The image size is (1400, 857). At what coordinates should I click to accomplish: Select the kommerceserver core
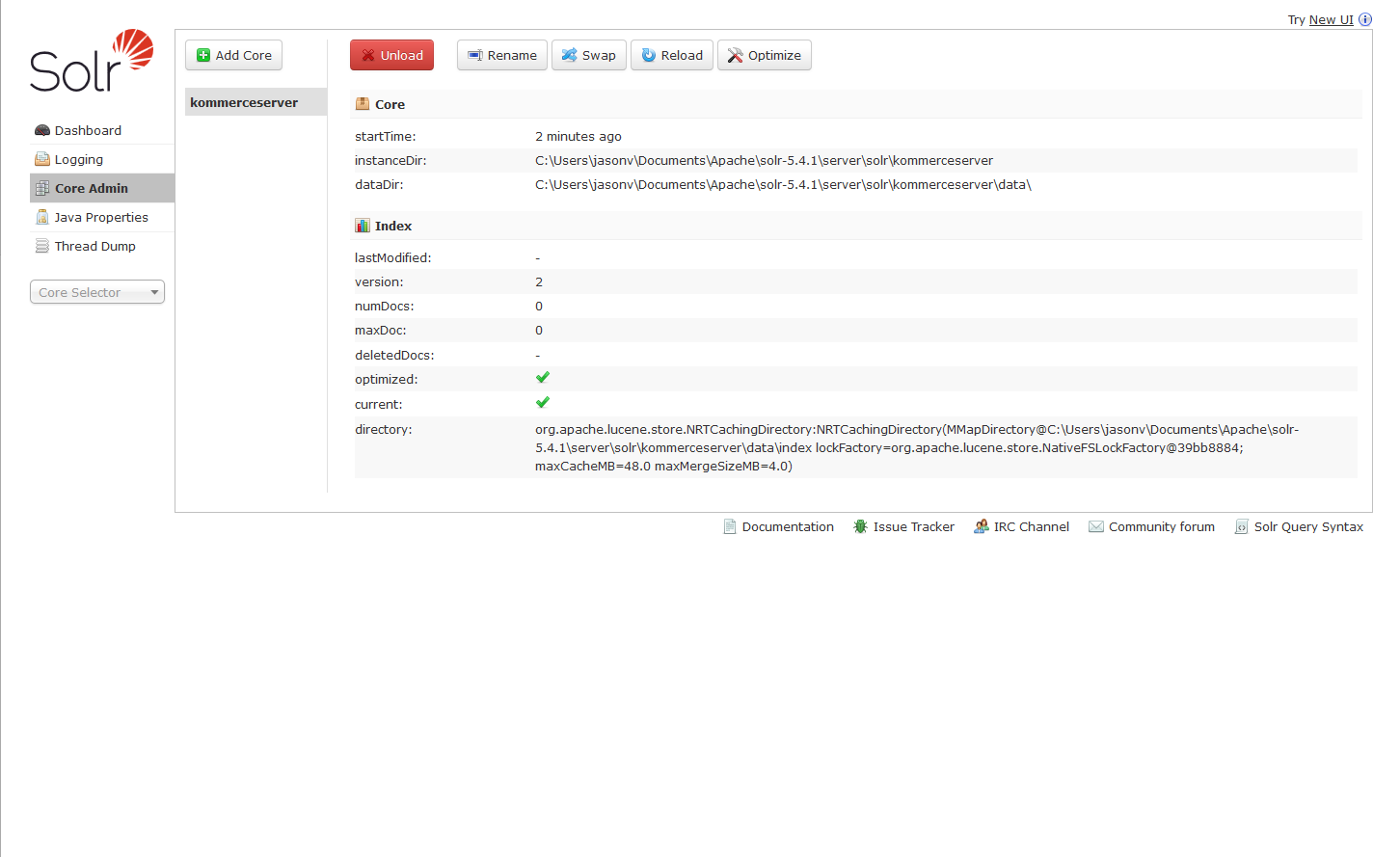(x=256, y=102)
